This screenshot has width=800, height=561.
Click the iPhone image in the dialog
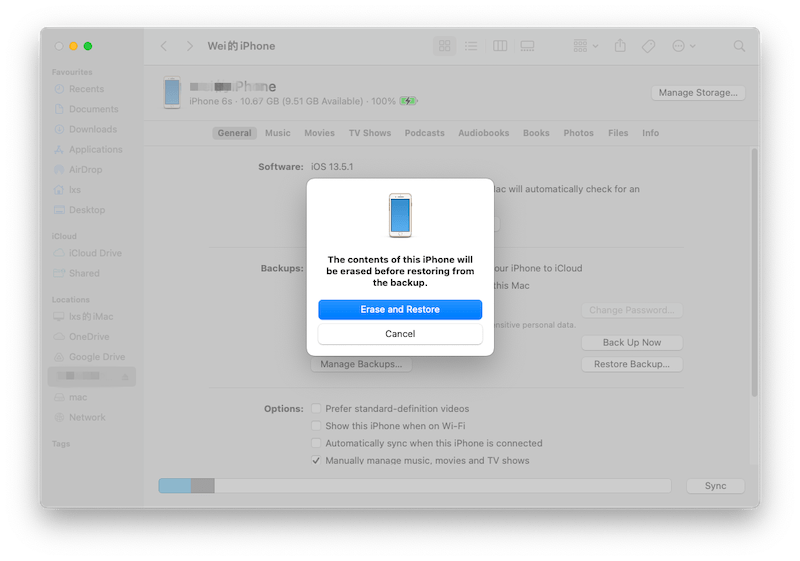401,215
